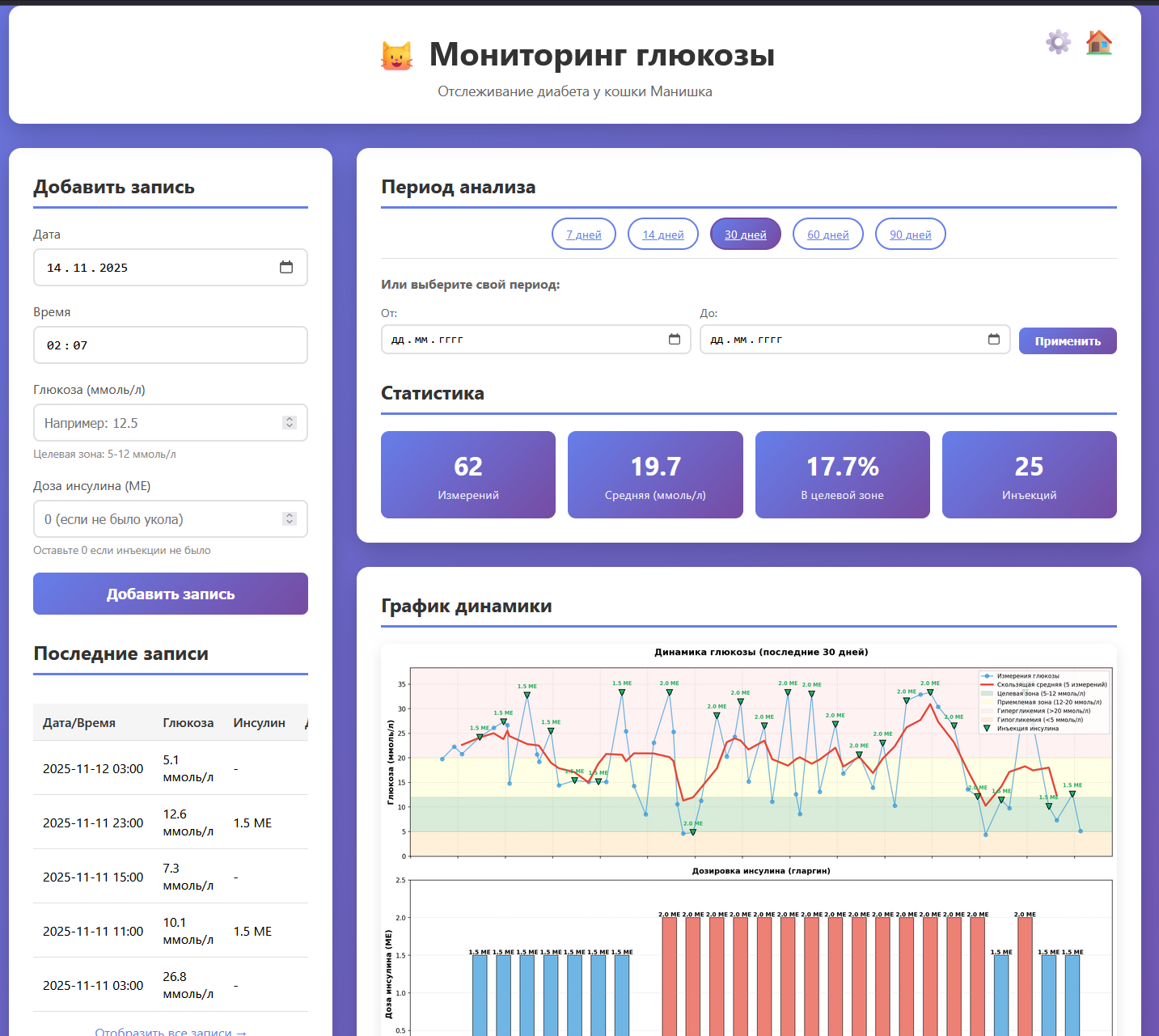
Task: Open calendar picker in the Дата field
Action: click(286, 267)
